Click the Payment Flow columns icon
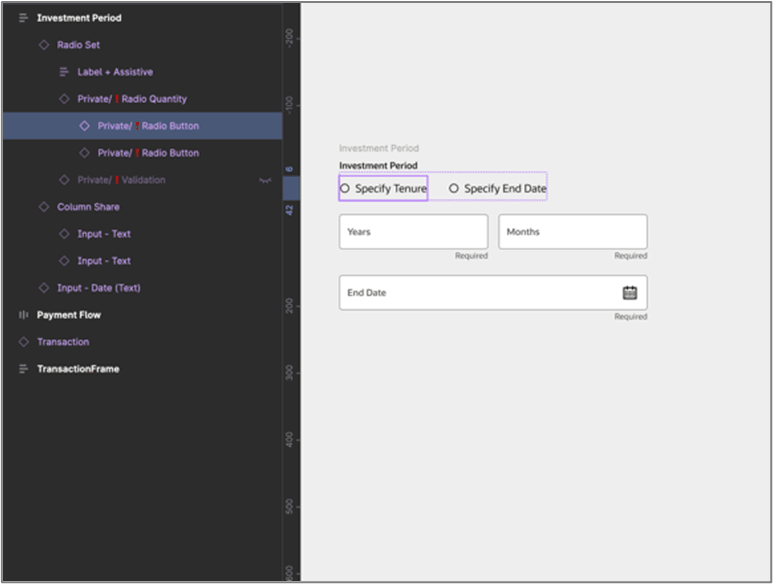This screenshot has height=584, width=773. 23,315
